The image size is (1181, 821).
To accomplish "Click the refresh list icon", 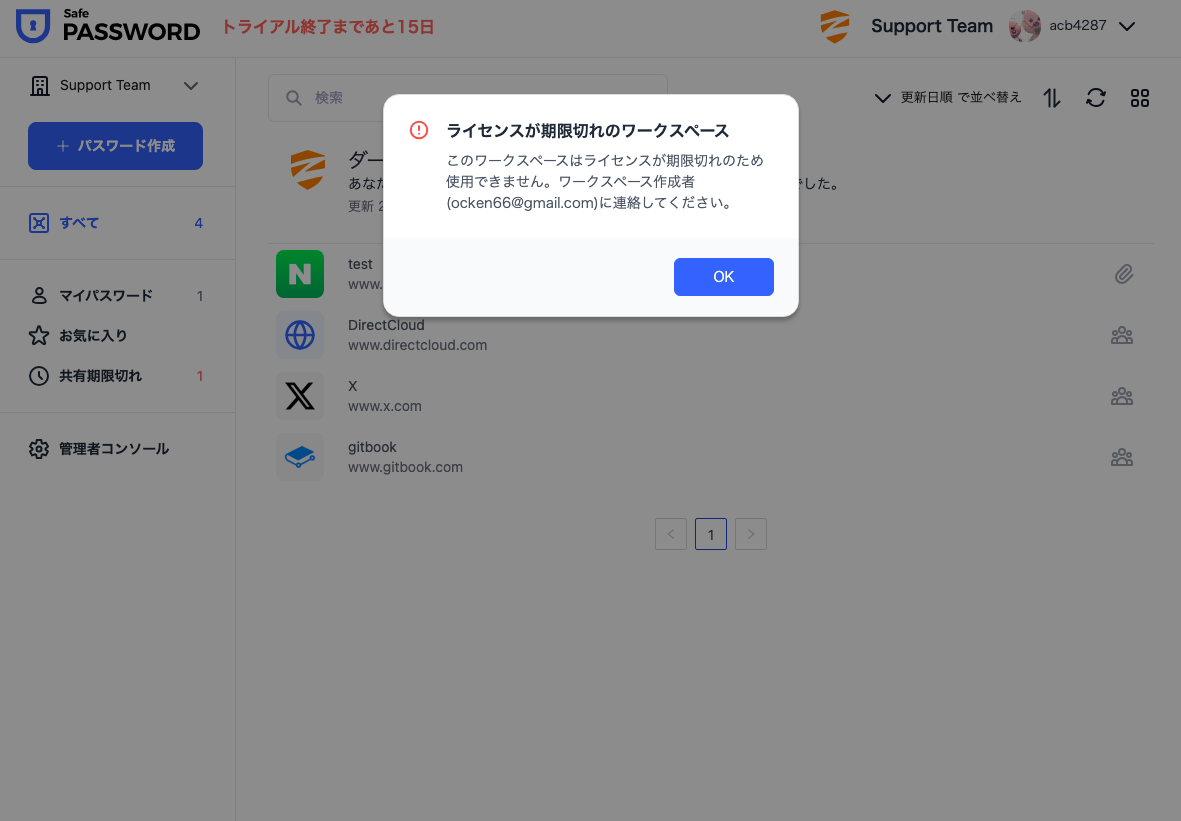I will [x=1096, y=98].
